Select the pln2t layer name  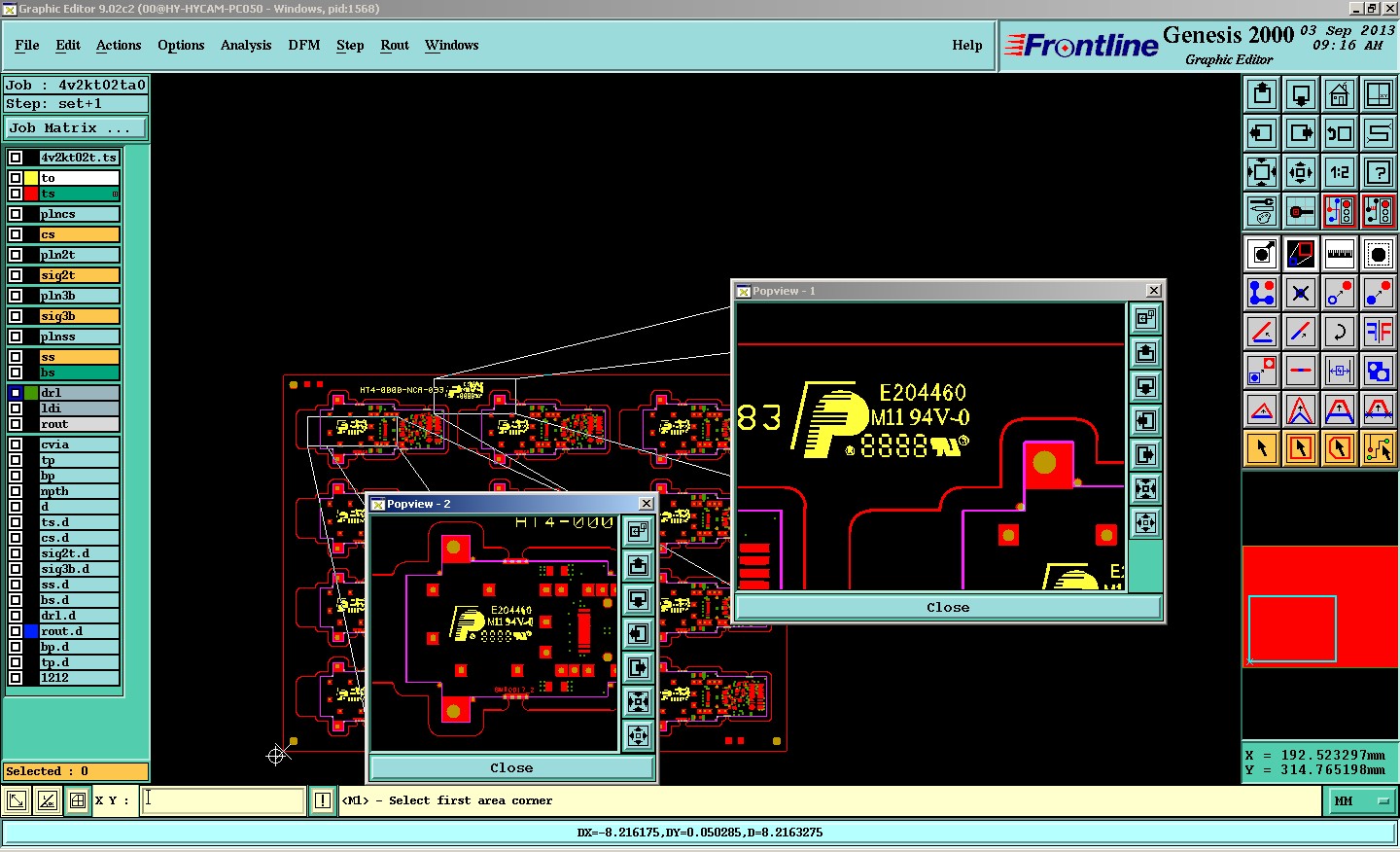pyautogui.click(x=79, y=255)
